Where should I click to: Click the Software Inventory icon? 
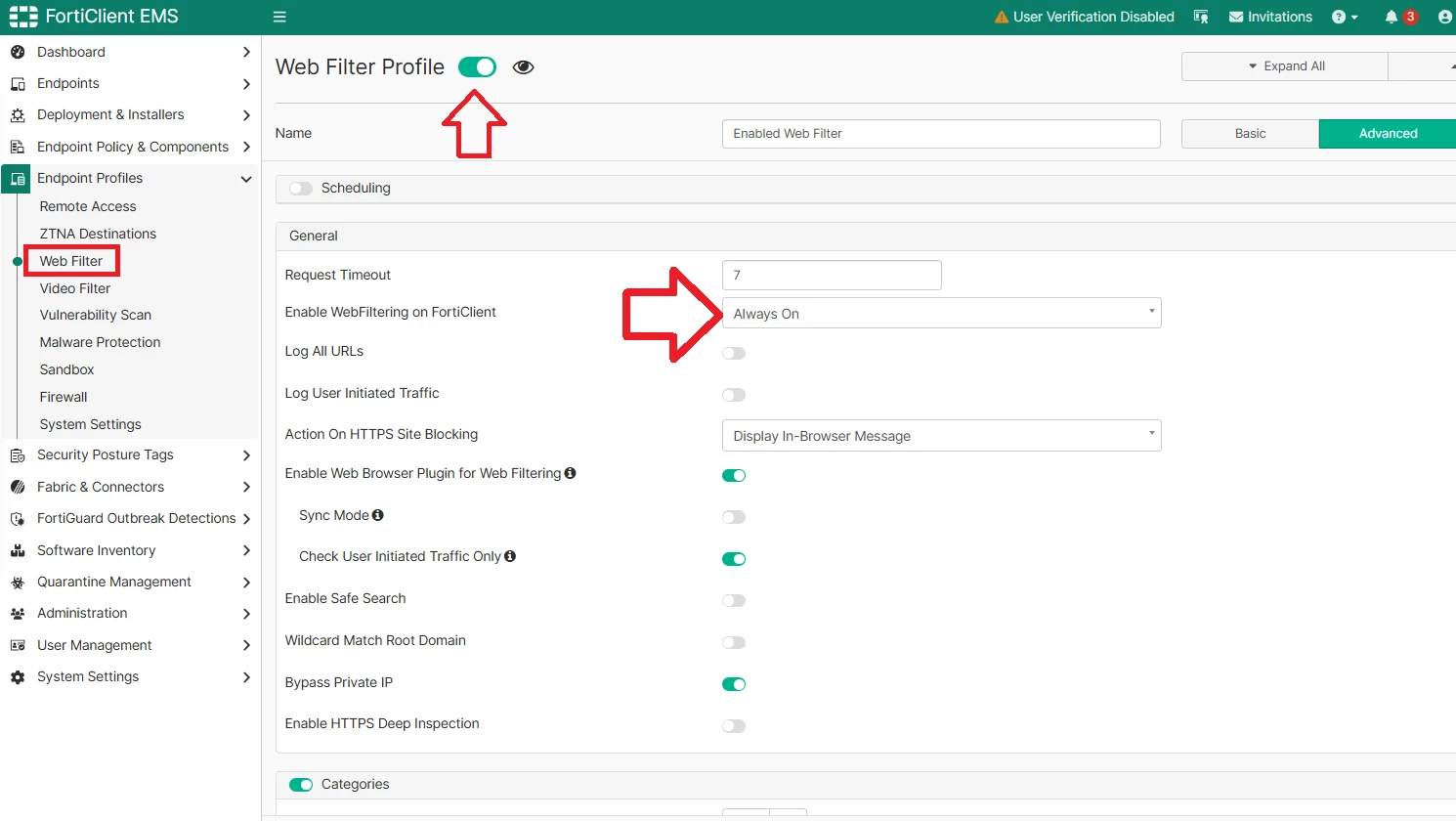click(18, 550)
